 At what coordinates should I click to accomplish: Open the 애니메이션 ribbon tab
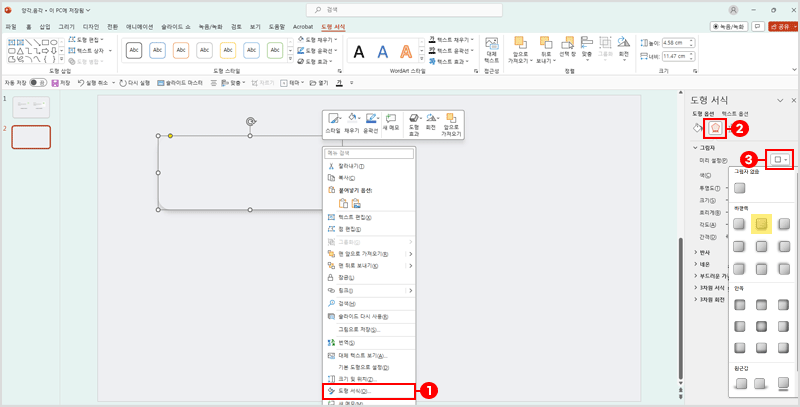point(139,27)
